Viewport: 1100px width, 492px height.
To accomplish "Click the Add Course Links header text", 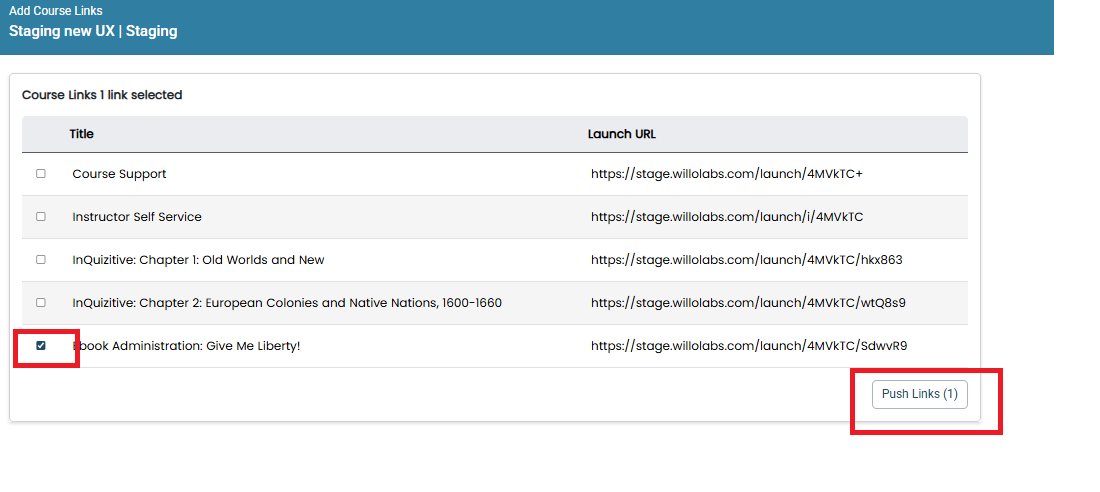I will (55, 11).
